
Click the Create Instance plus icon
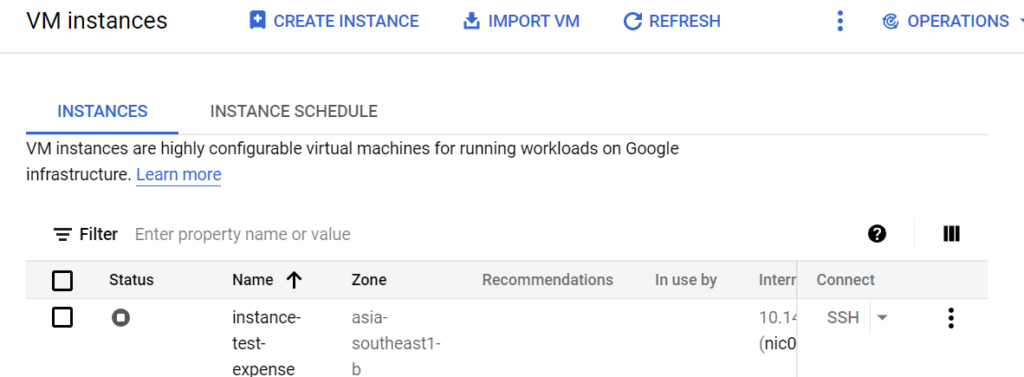pos(257,21)
